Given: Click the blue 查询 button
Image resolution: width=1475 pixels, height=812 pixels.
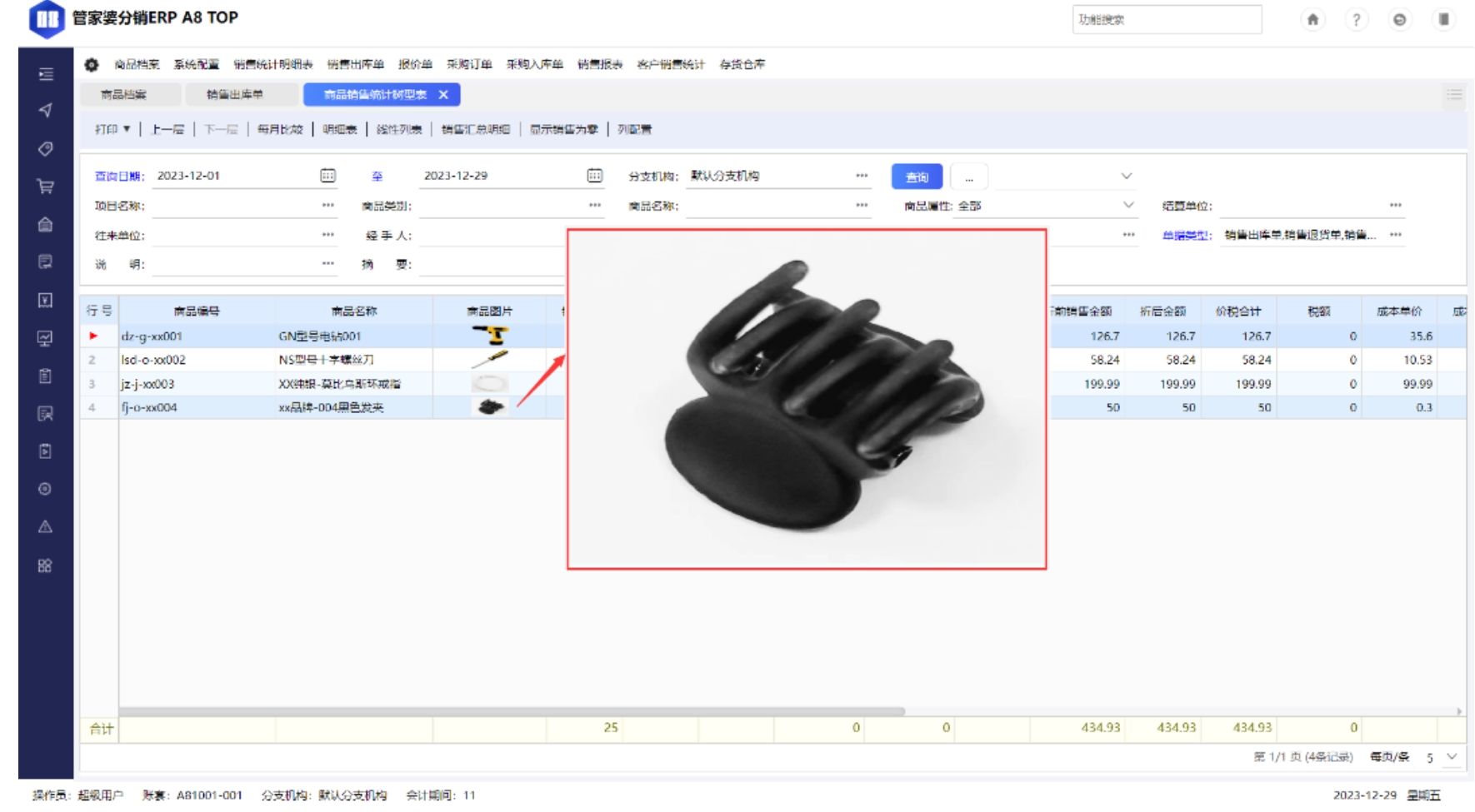Looking at the screenshot, I should (917, 177).
